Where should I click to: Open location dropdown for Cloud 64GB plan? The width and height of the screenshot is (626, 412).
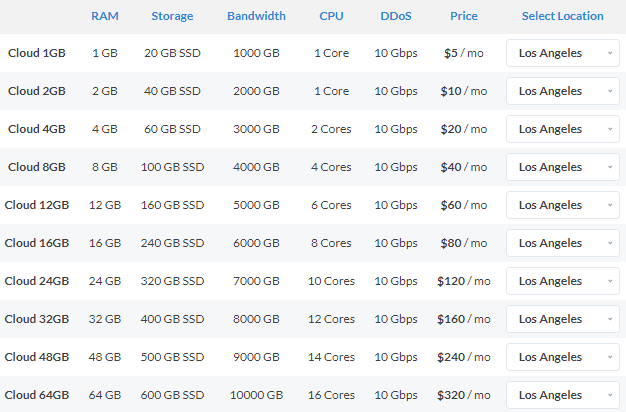pyautogui.click(x=563, y=395)
